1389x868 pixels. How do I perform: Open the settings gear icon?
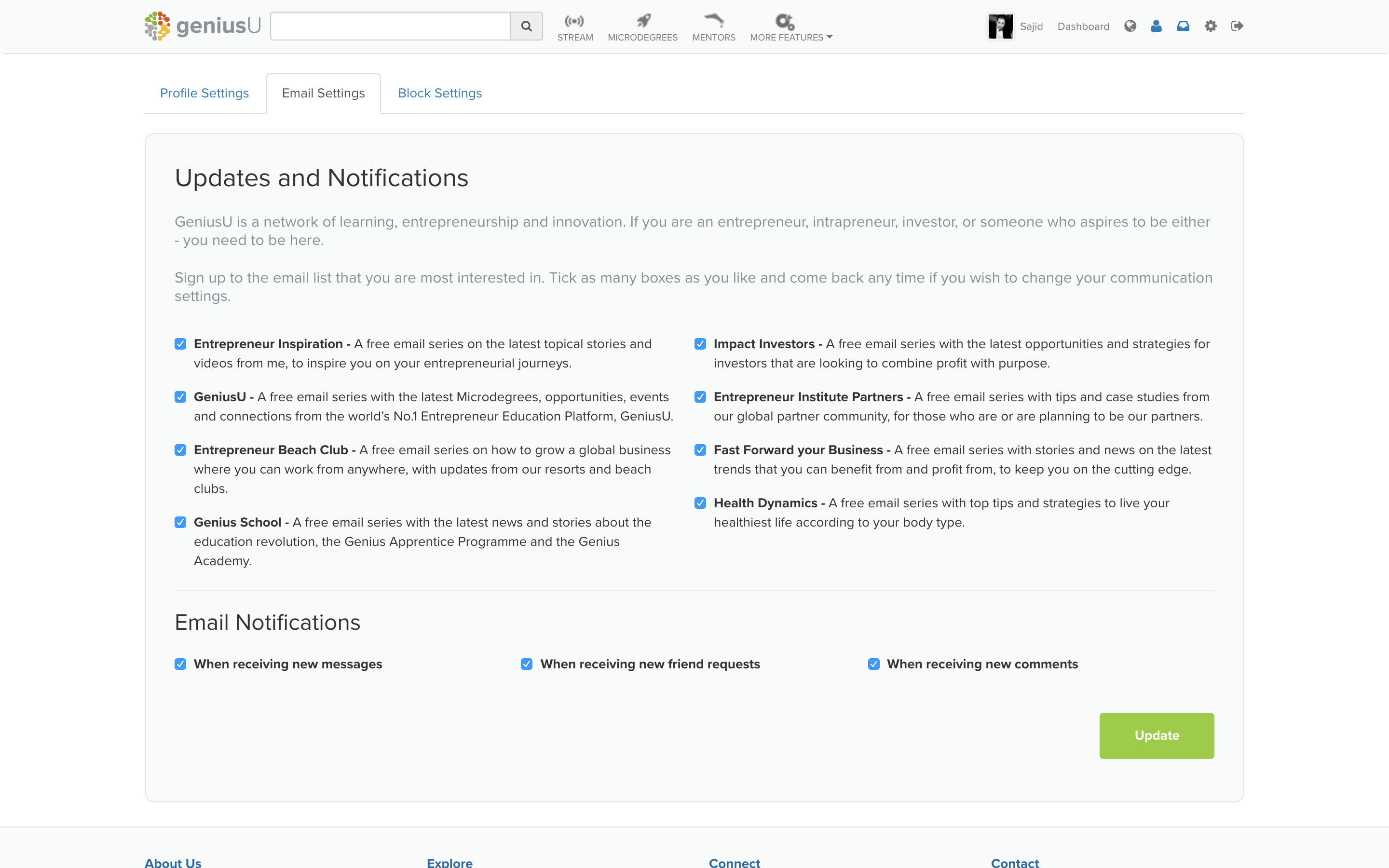(x=1211, y=26)
